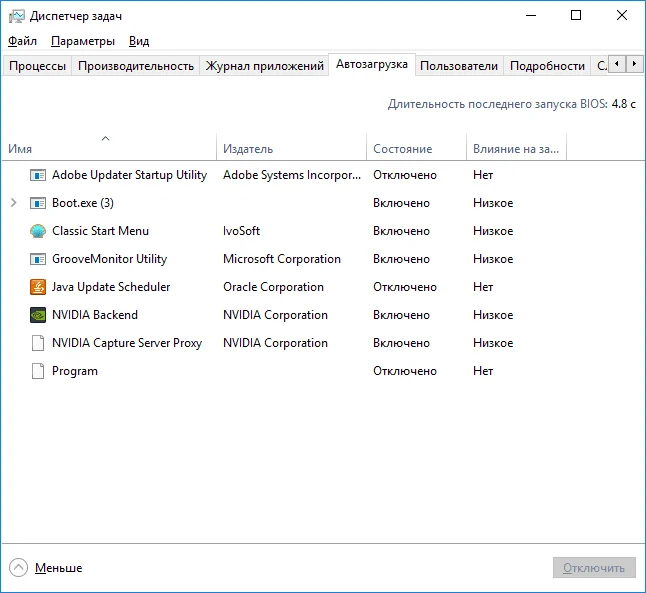Click the GrooveMonitor Utility icon
The height and width of the screenshot is (593, 646).
38,259
